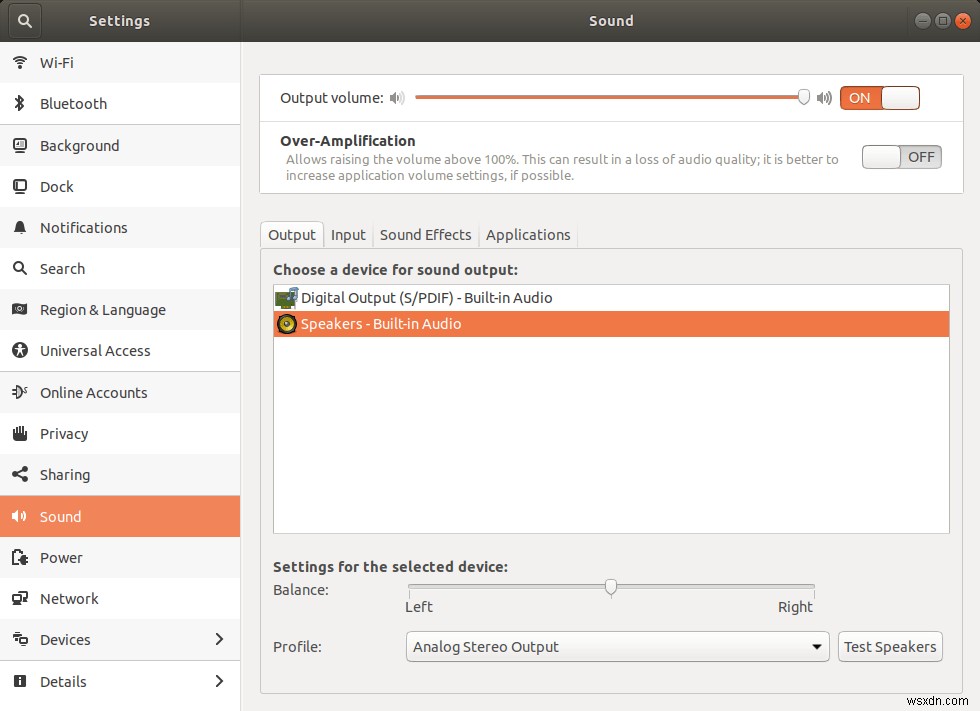This screenshot has width=980, height=711.
Task: Select the Privacy hand icon
Action: click(21, 433)
